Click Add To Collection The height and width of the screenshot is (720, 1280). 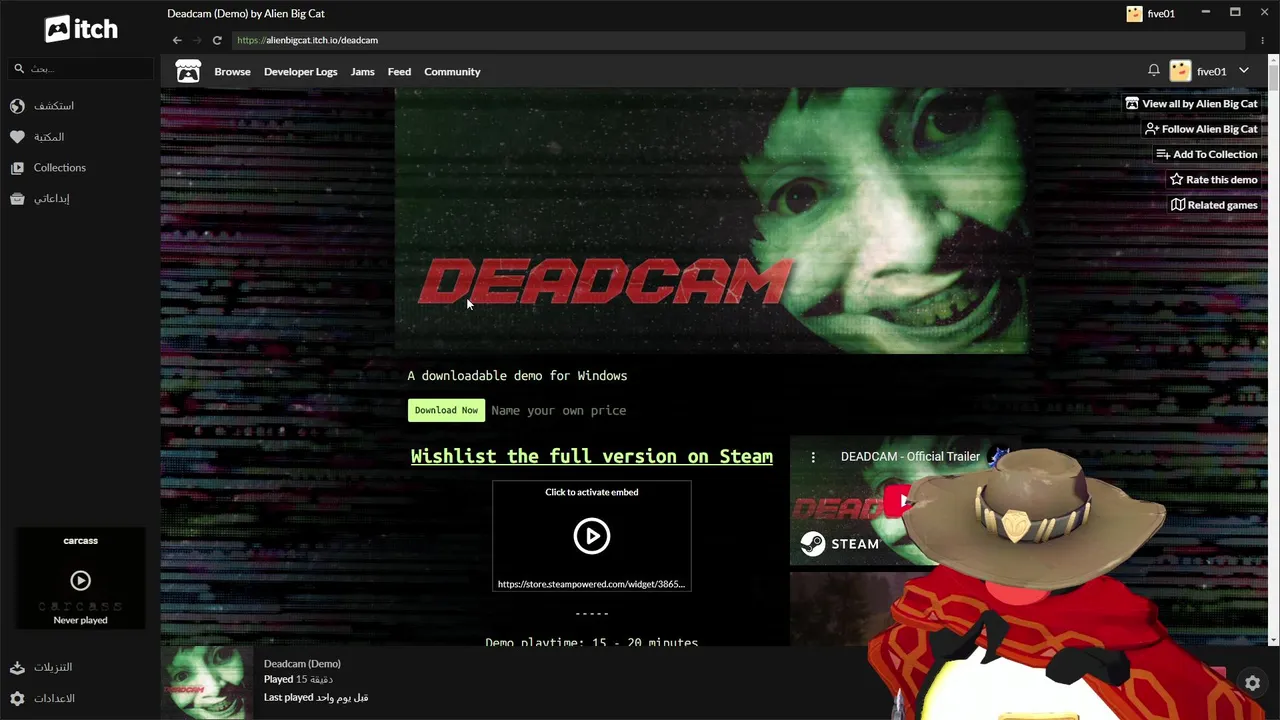pos(1207,154)
